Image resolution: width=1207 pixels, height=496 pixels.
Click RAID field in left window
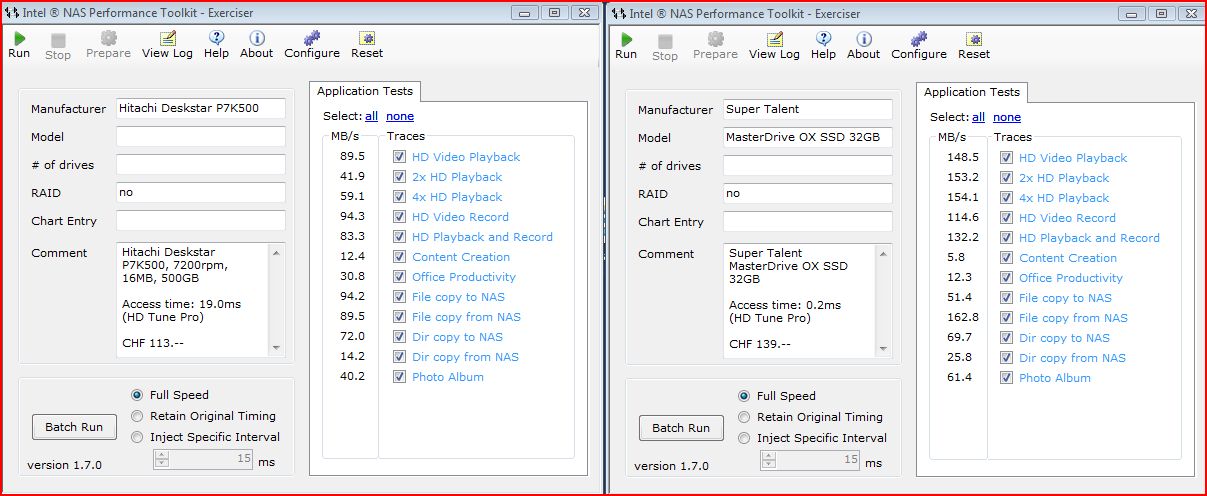point(201,192)
